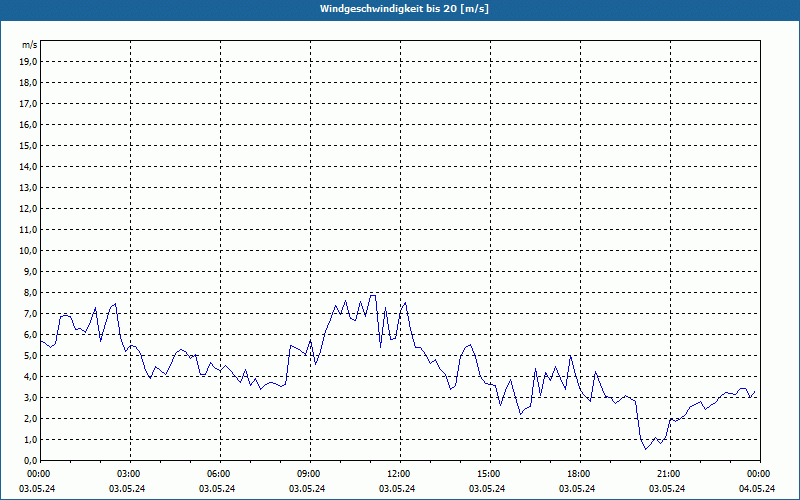The image size is (800, 500).
Task: Click the 2,0 y-axis value
Action: point(30,418)
